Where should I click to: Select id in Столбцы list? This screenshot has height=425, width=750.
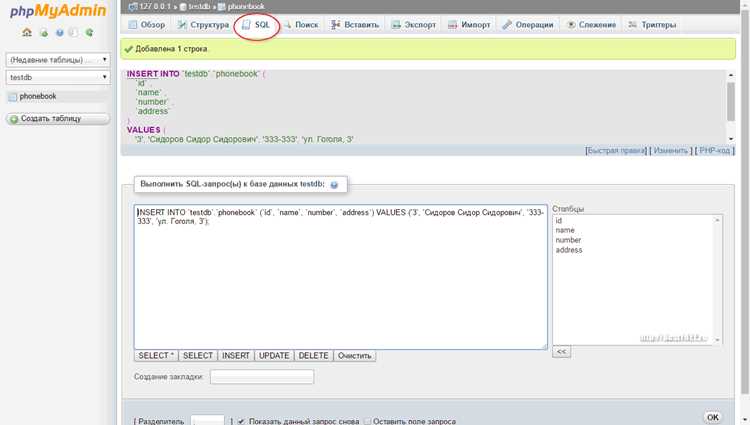click(x=559, y=220)
